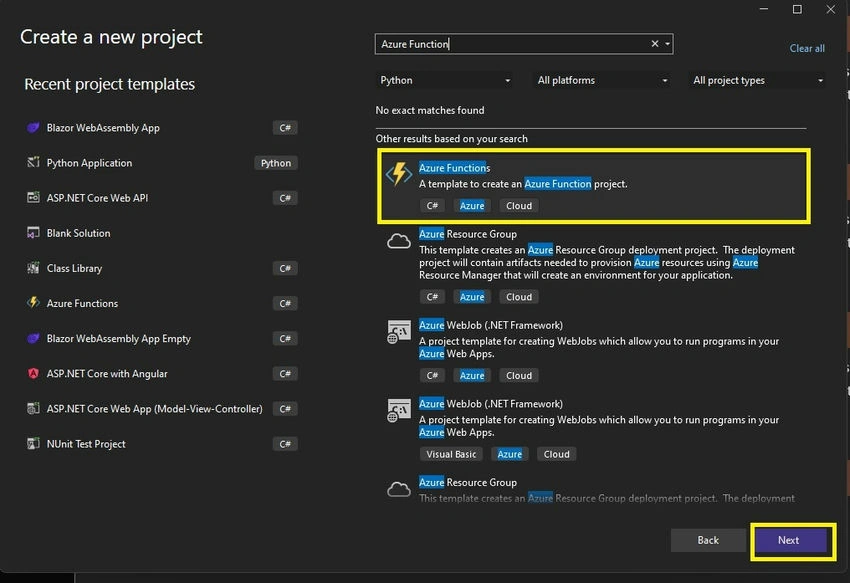Click the Azure tag under Azure Functions result
This screenshot has height=583, width=850.
pos(472,206)
